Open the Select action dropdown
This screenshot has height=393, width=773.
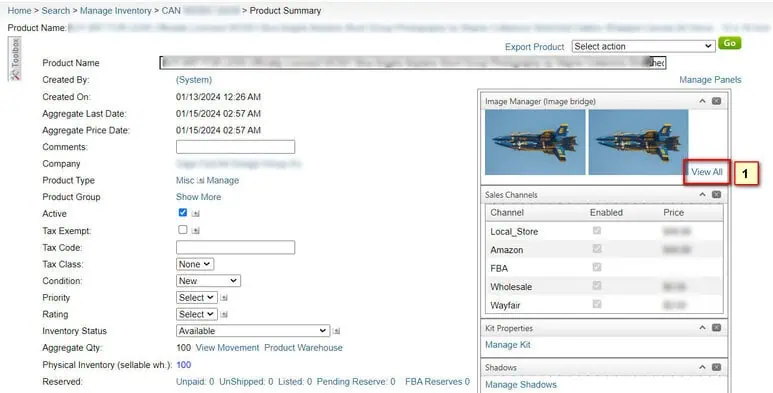tap(643, 46)
